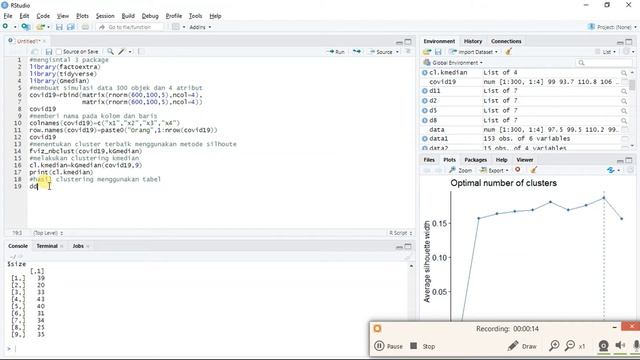
Task: Open plot Zoom window
Action: 460,170
